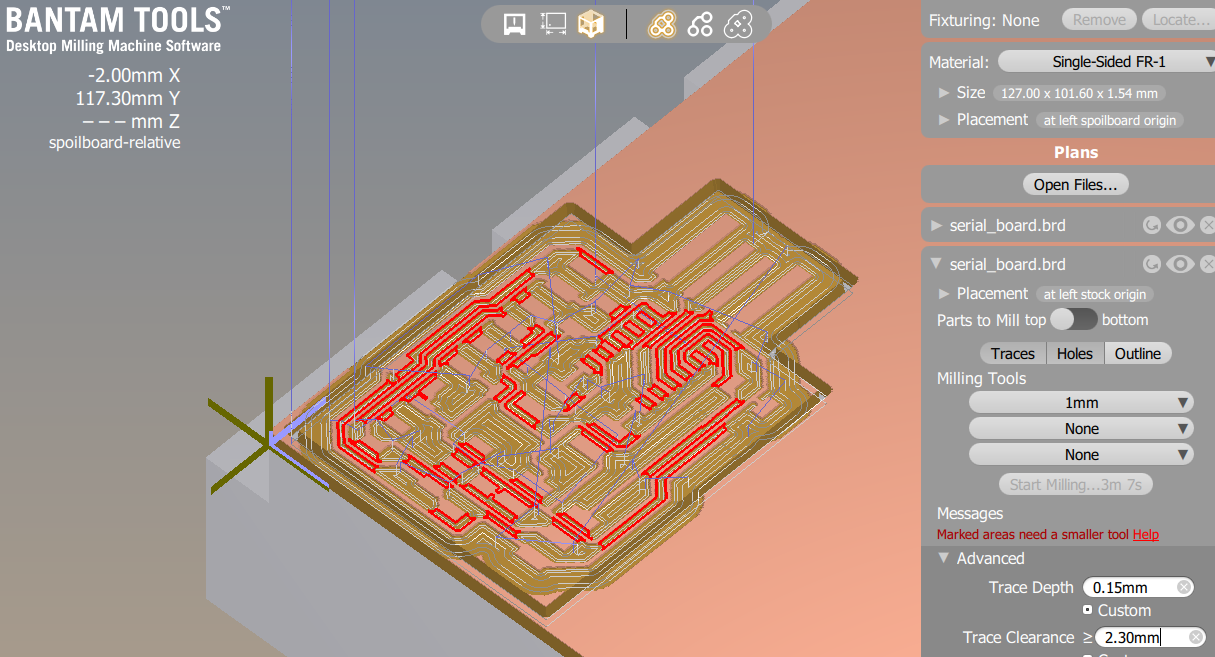Image resolution: width=1215 pixels, height=657 pixels.
Task: Click the Start Milling button
Action: [x=1075, y=484]
